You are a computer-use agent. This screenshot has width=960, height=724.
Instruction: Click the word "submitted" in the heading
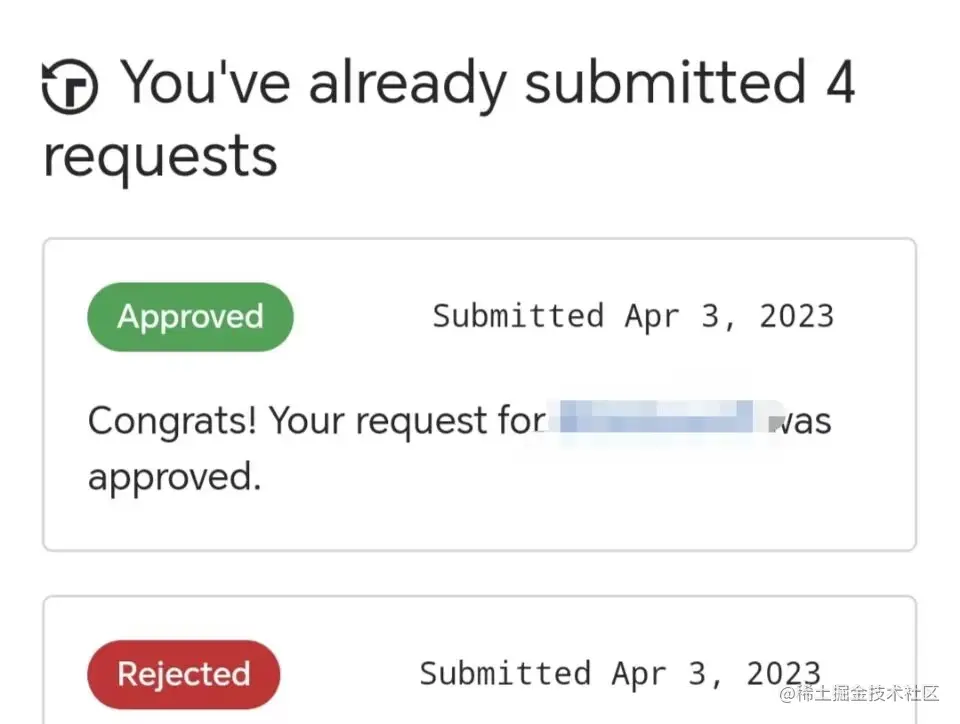click(665, 82)
